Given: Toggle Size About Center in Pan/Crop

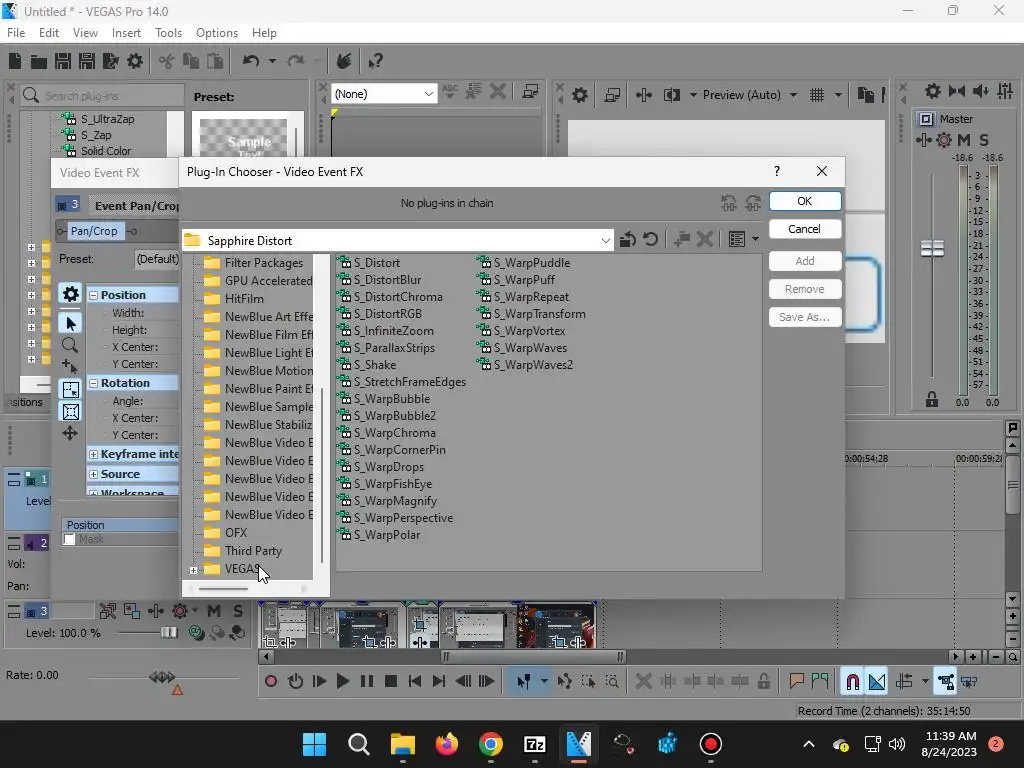Looking at the screenshot, I should [71, 411].
